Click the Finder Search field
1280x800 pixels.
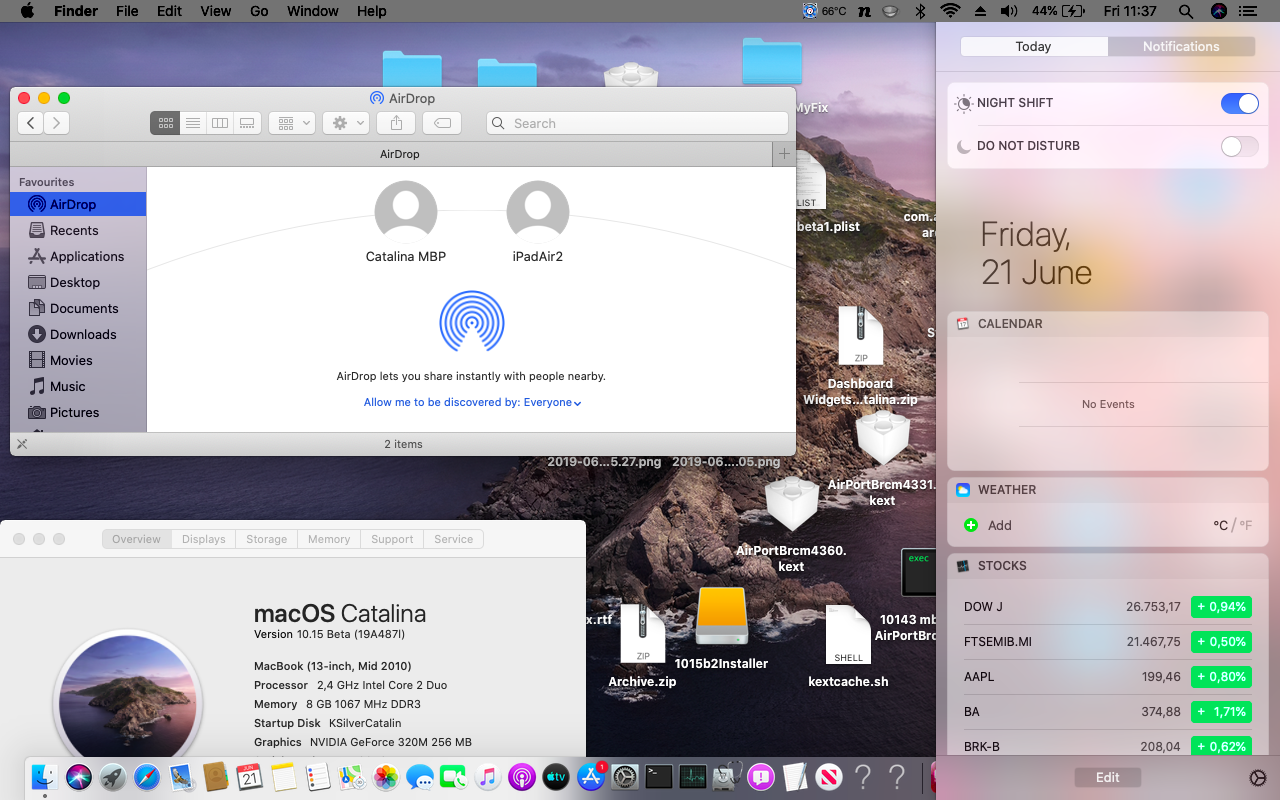pos(637,123)
